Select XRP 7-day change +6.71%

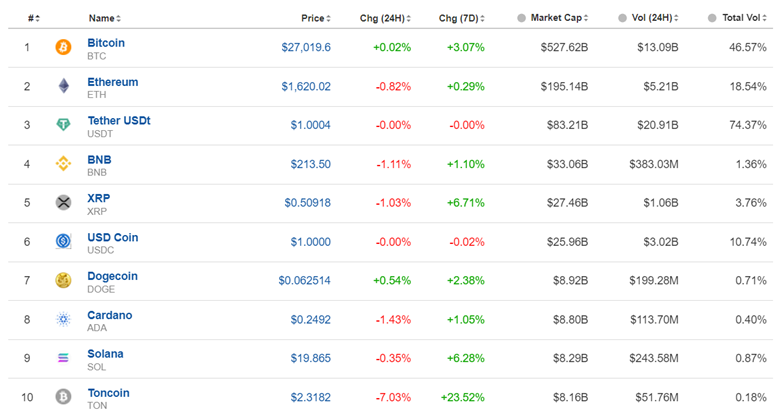click(x=466, y=203)
